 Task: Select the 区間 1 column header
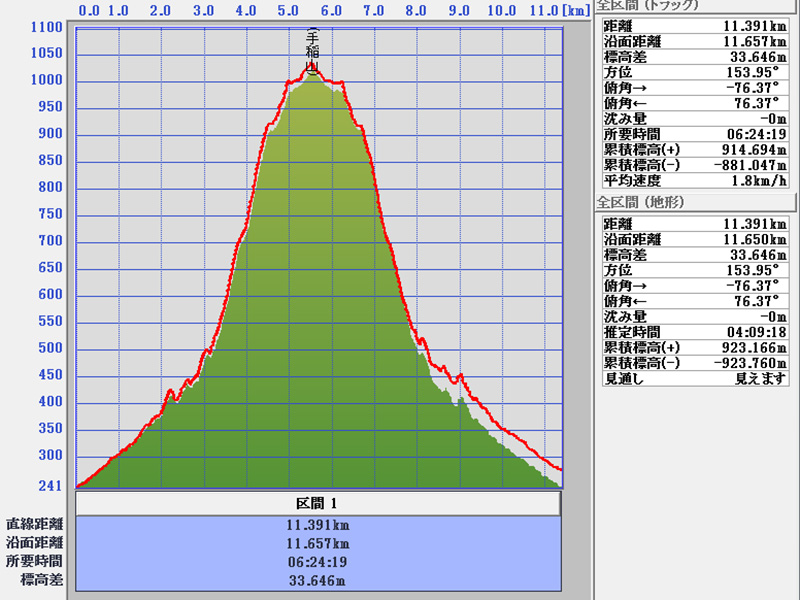click(319, 503)
